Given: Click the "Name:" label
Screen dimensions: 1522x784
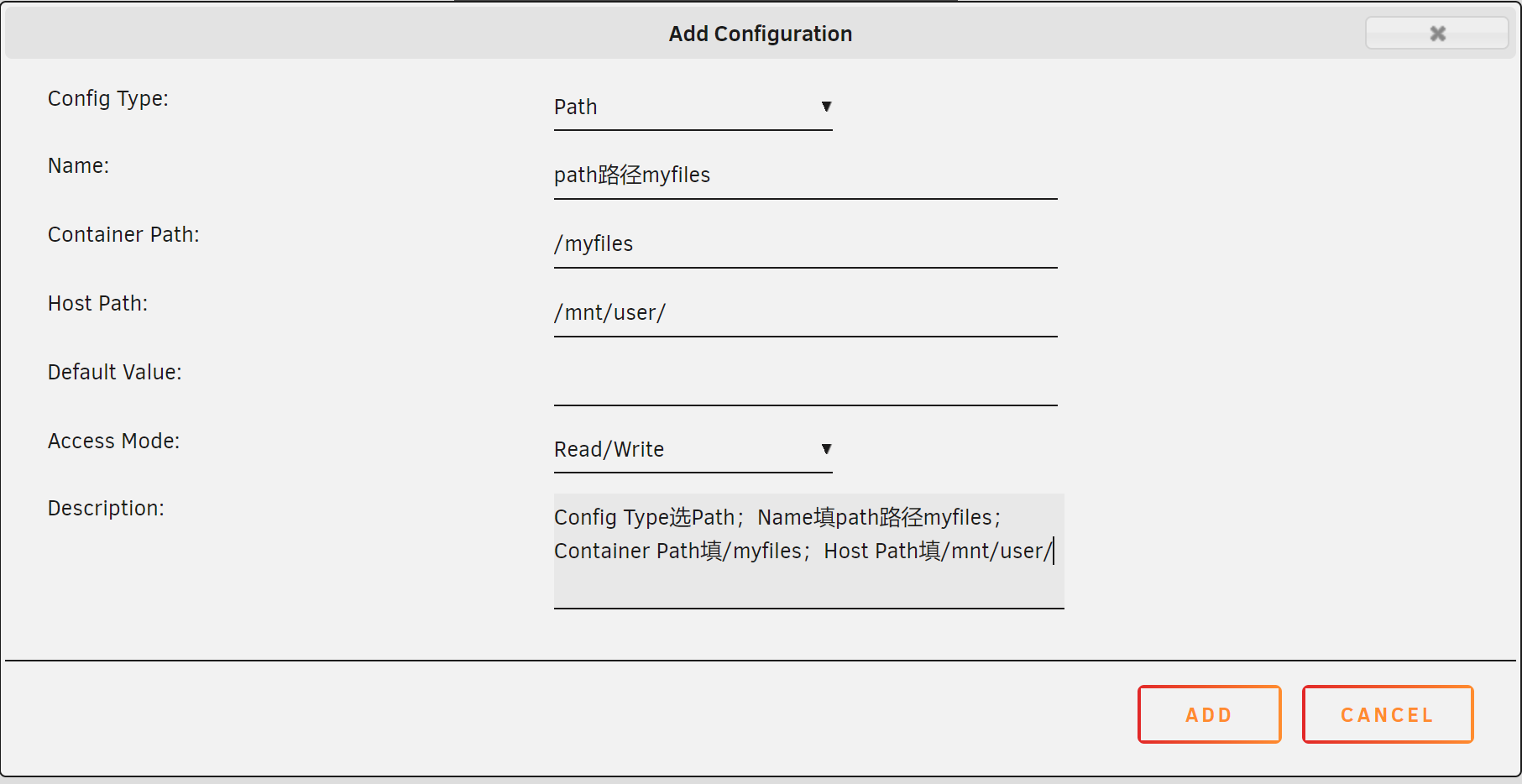Looking at the screenshot, I should (78, 166).
